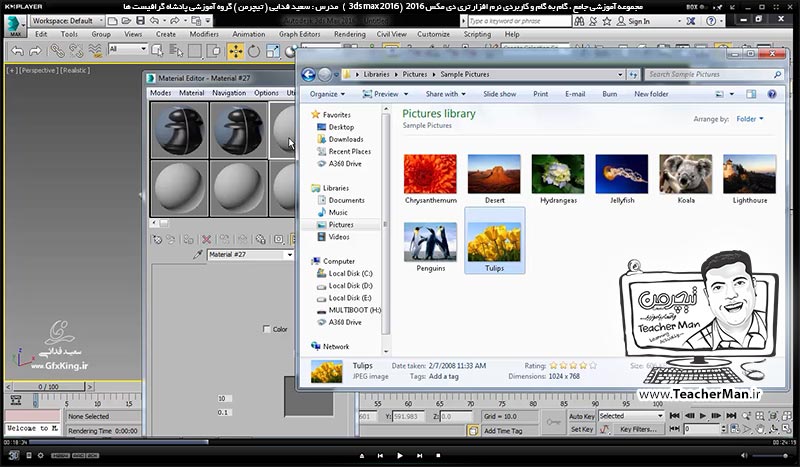
Task: Toggle Key Mode icon beside time slider
Action: (x=15, y=400)
